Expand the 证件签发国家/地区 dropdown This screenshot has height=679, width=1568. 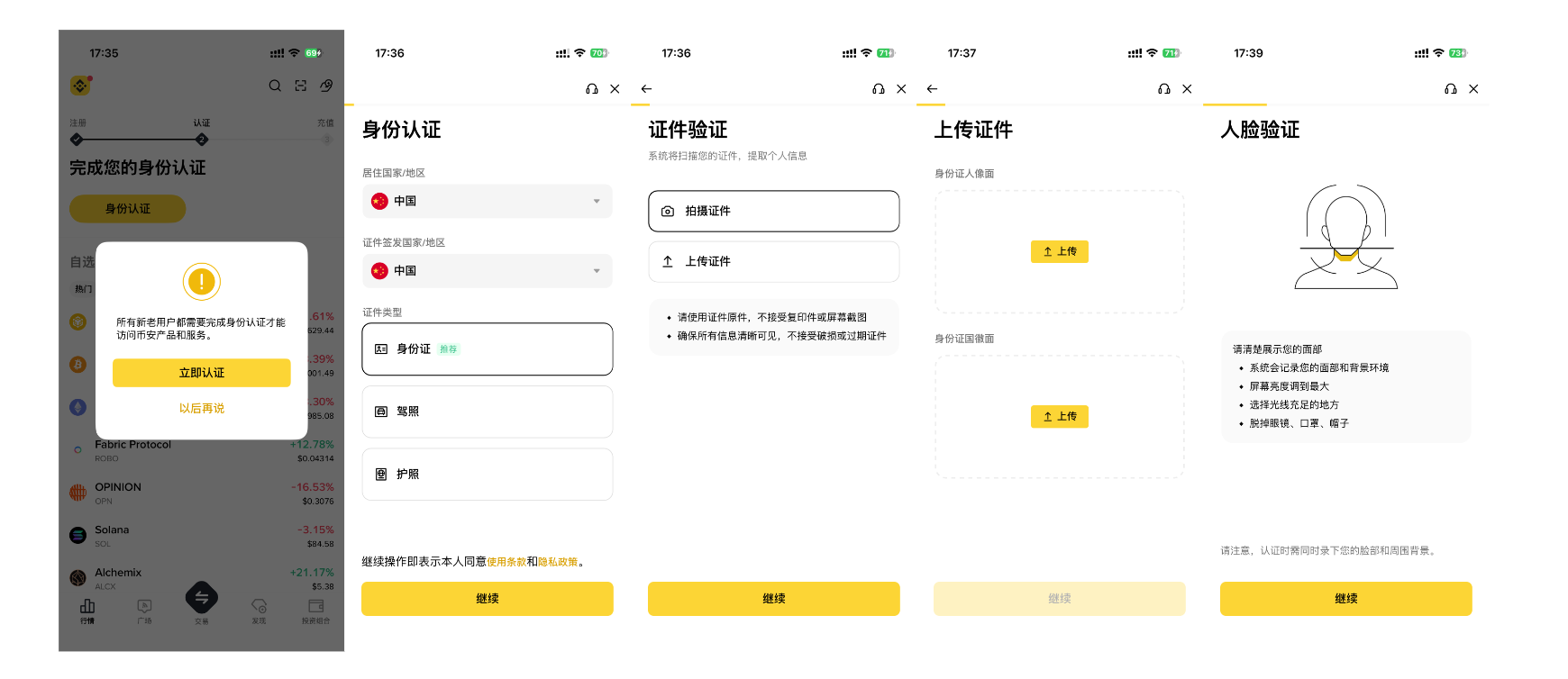tap(488, 271)
